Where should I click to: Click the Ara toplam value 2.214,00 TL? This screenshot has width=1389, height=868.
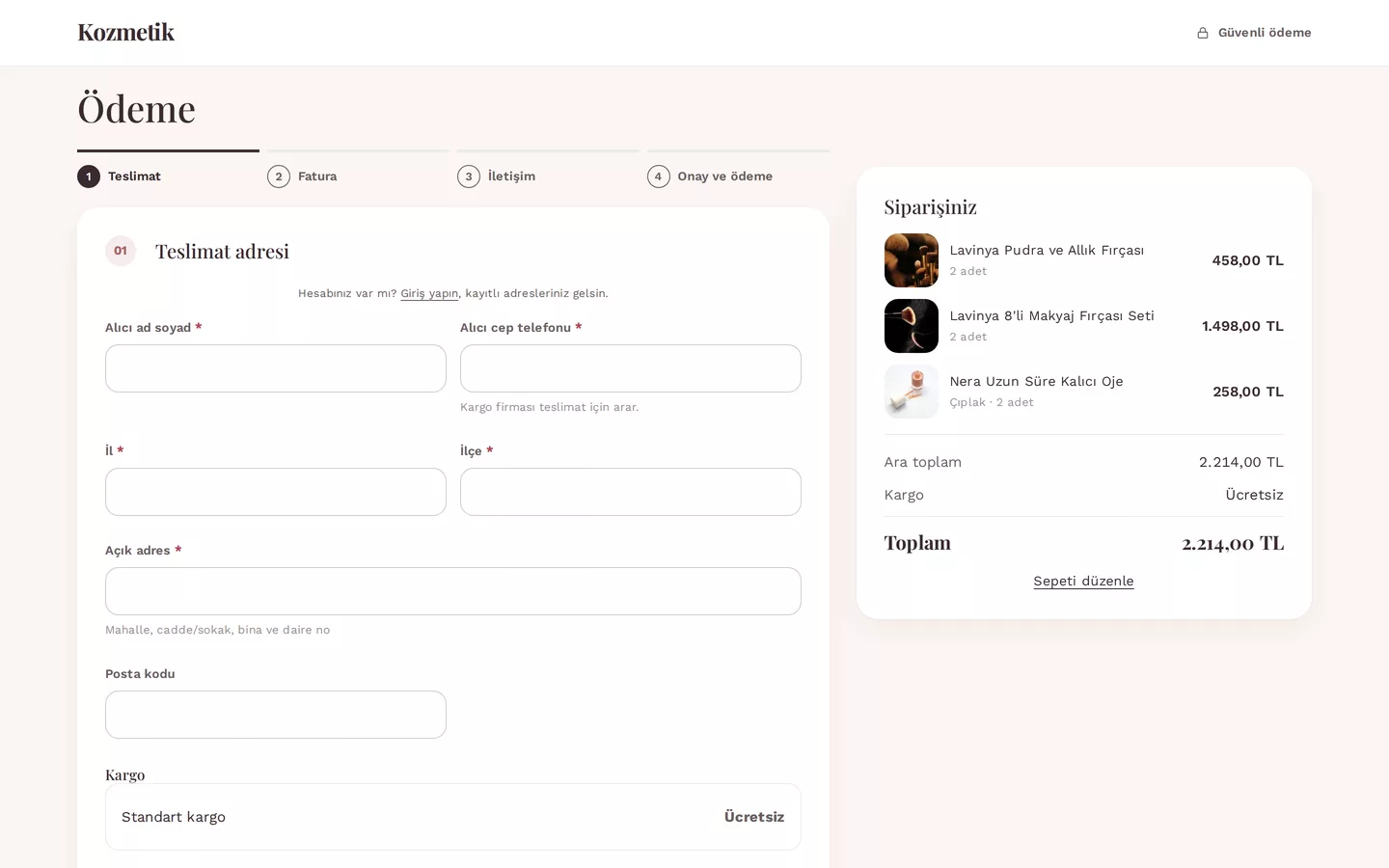pos(1241,462)
